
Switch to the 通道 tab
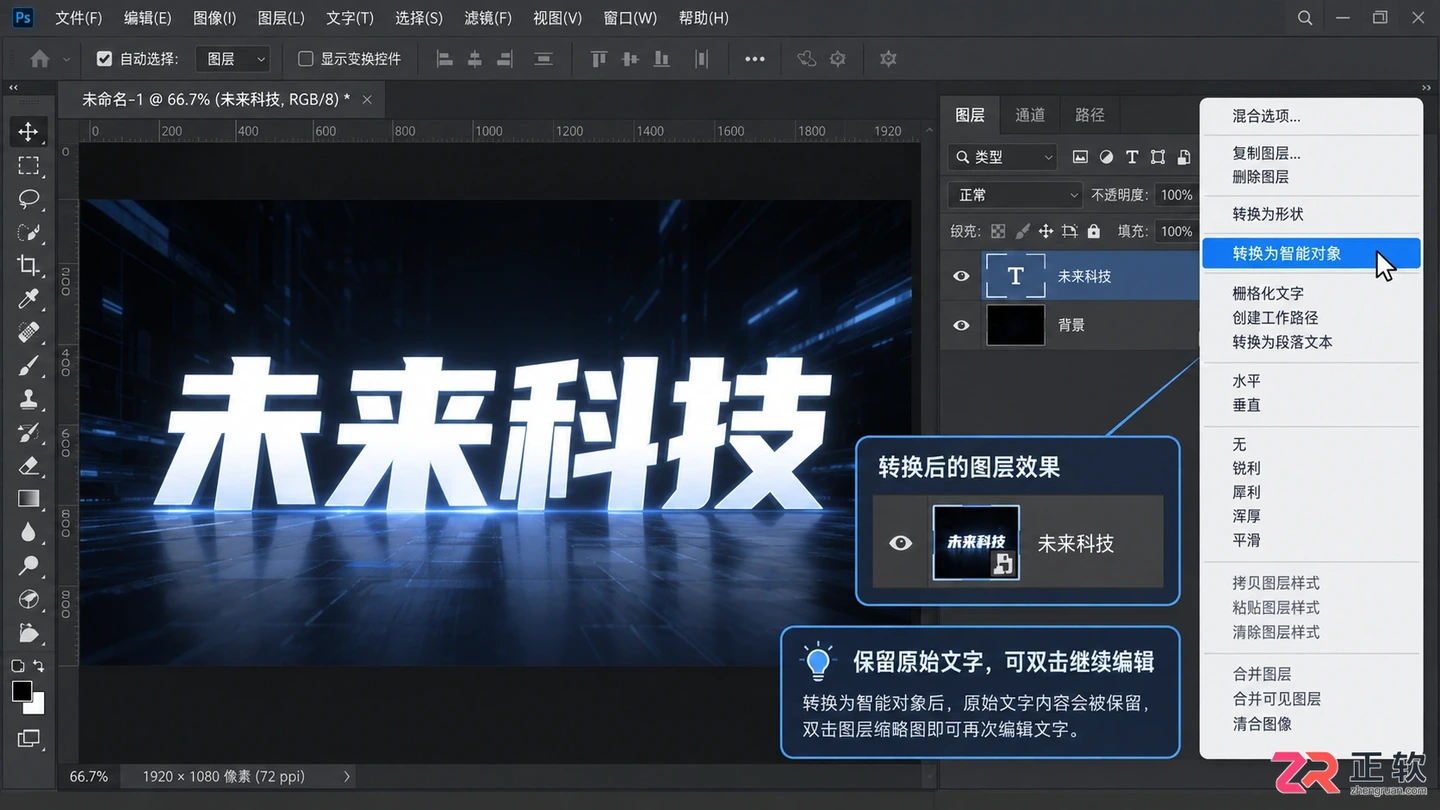[x=1030, y=115]
